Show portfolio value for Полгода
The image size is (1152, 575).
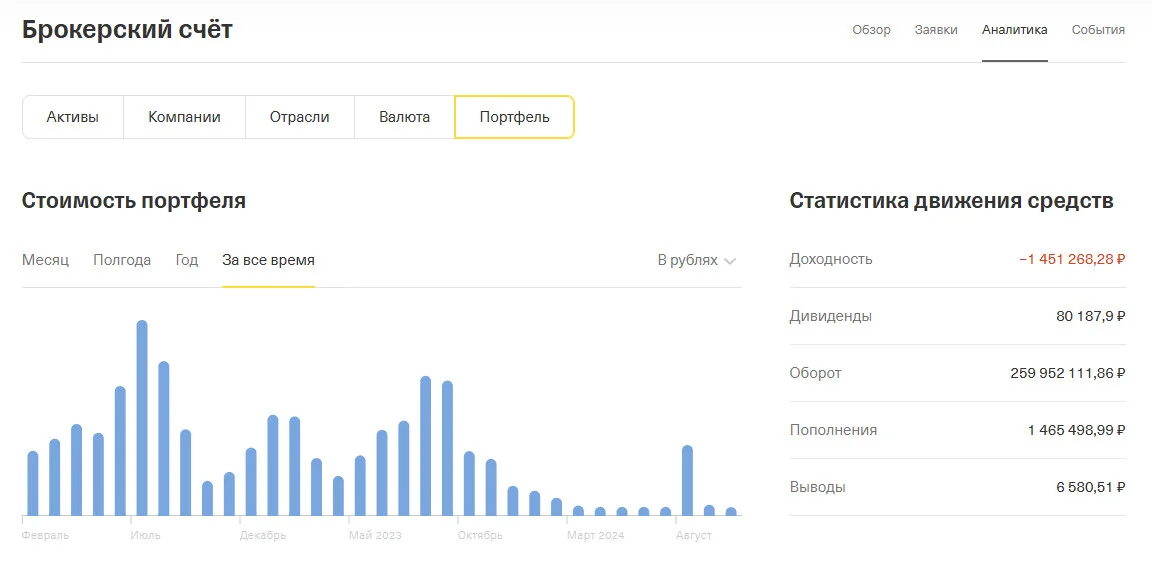(x=122, y=260)
